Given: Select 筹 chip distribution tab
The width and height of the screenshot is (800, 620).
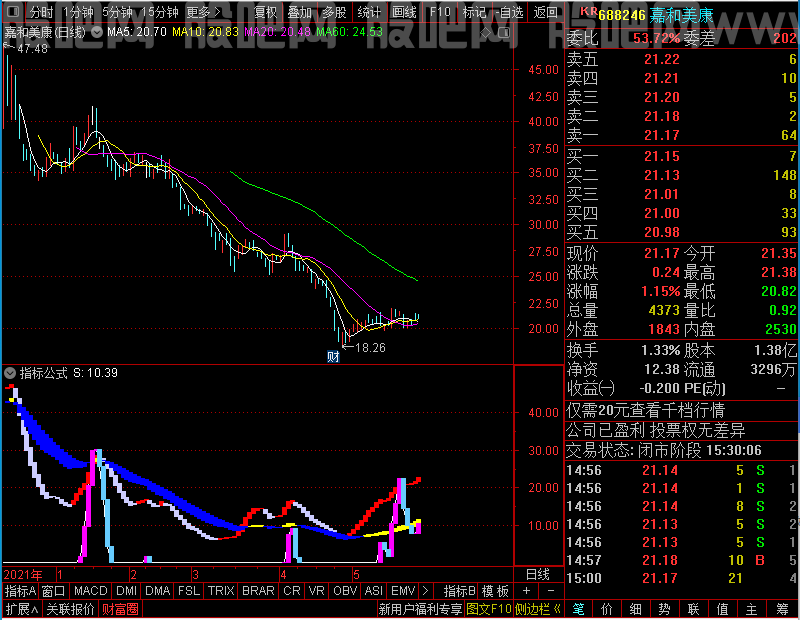Looking at the screenshot, I should [x=783, y=609].
